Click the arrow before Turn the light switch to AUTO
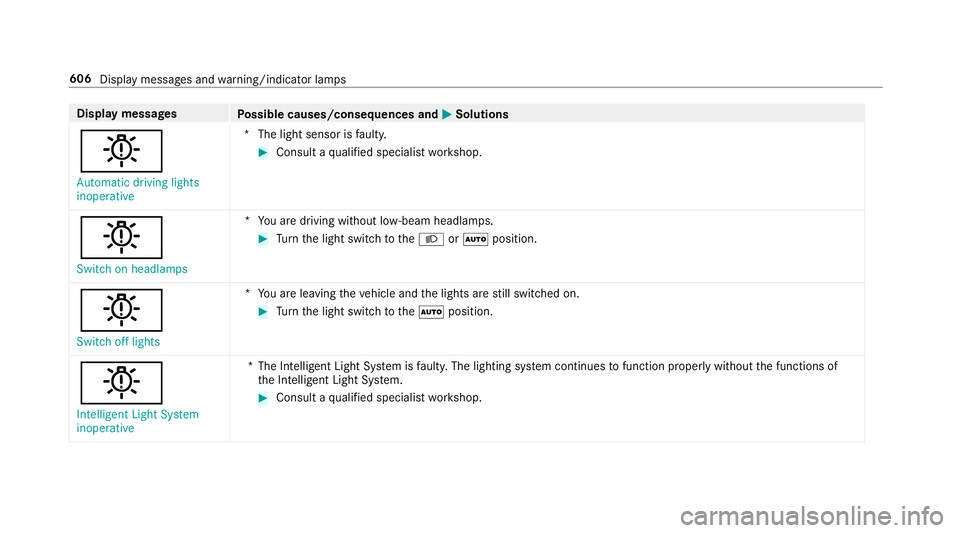The image size is (960, 533). pyautogui.click(x=263, y=312)
